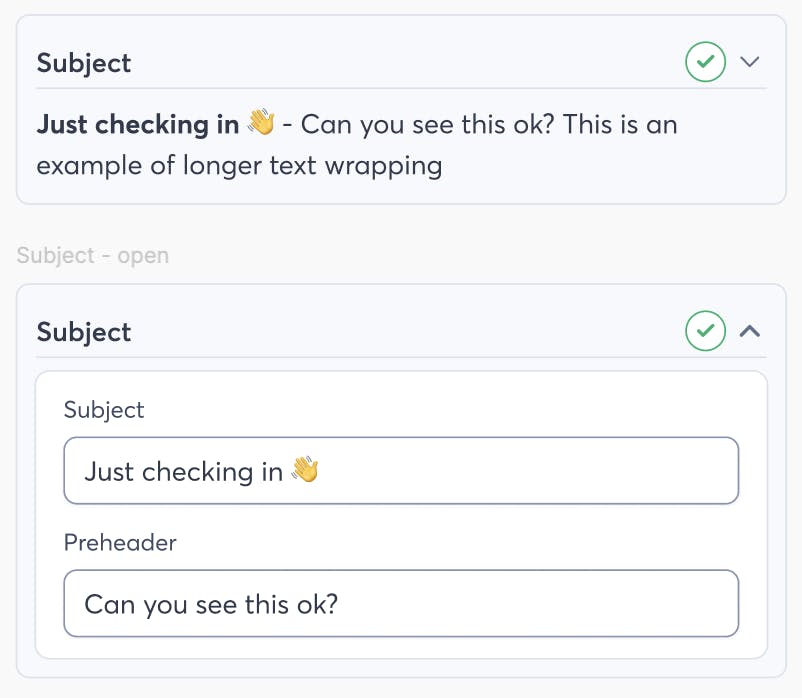This screenshot has height=698, width=802.
Task: Click "example of longer text wrapping" summary line
Action: [240, 165]
